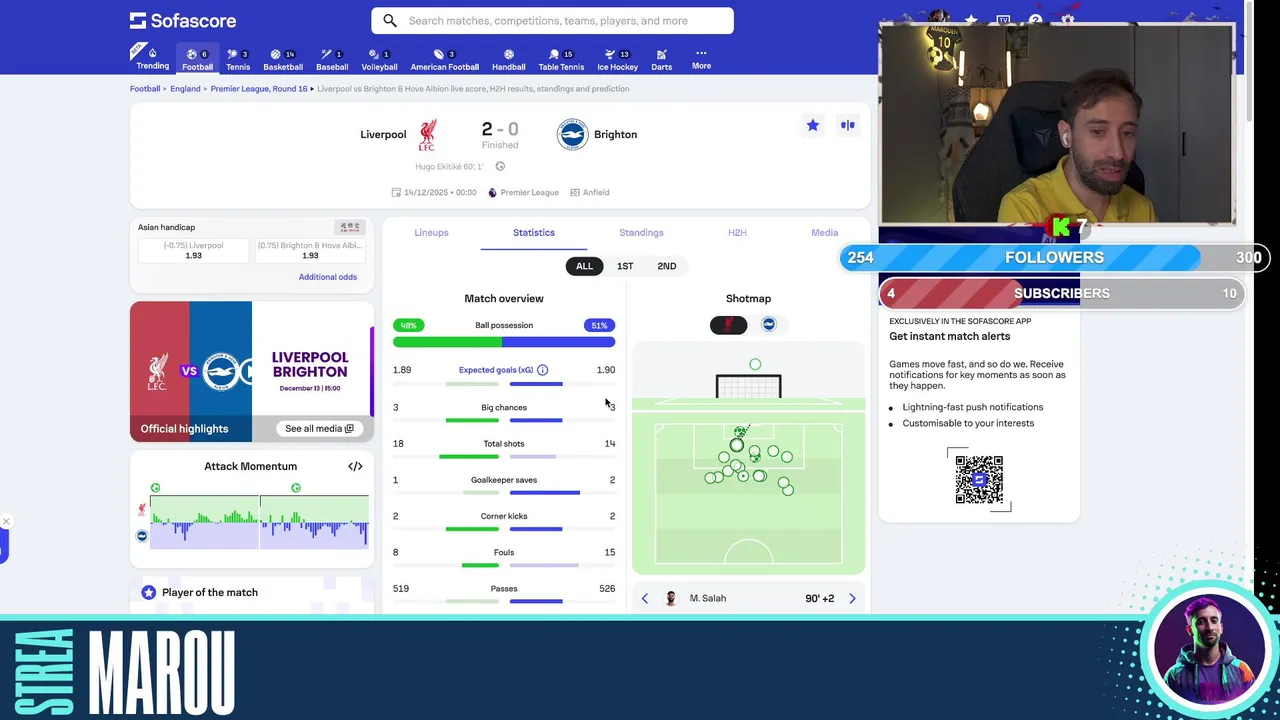Screen dimensions: 1280x720
Task: Focus the search matches input field
Action: point(552,20)
